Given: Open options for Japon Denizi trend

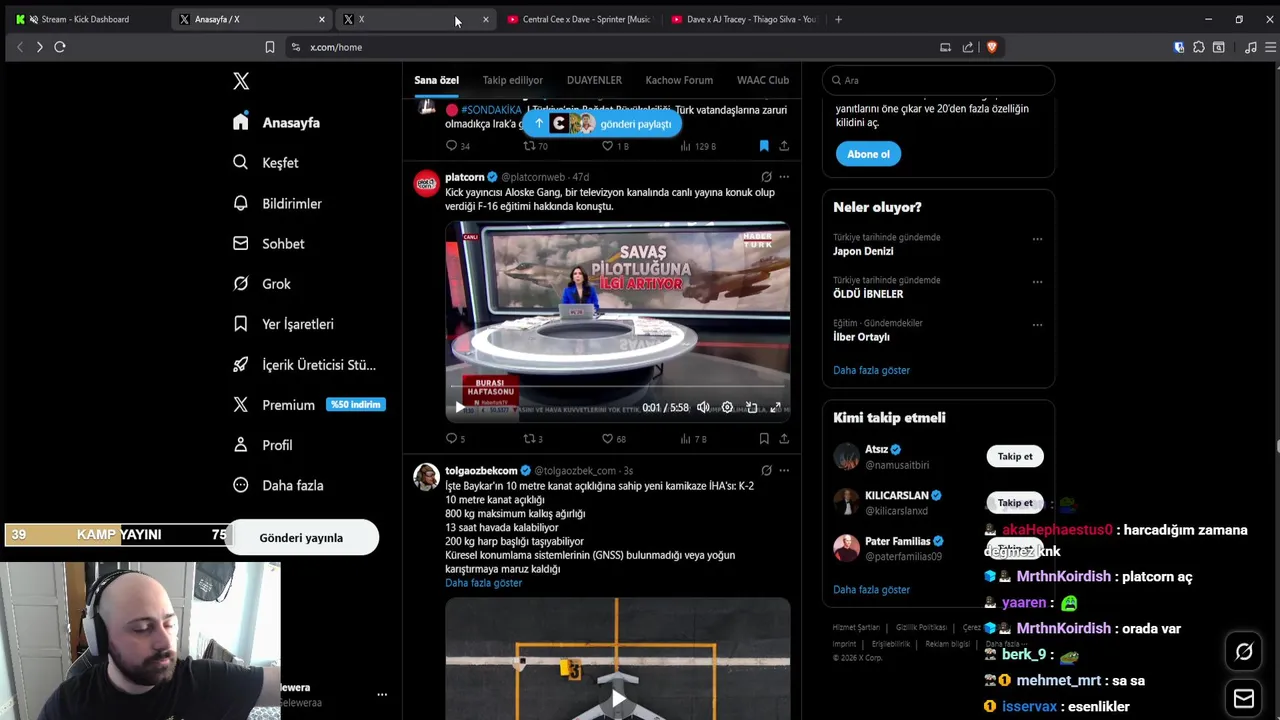Looking at the screenshot, I should [x=1037, y=239].
